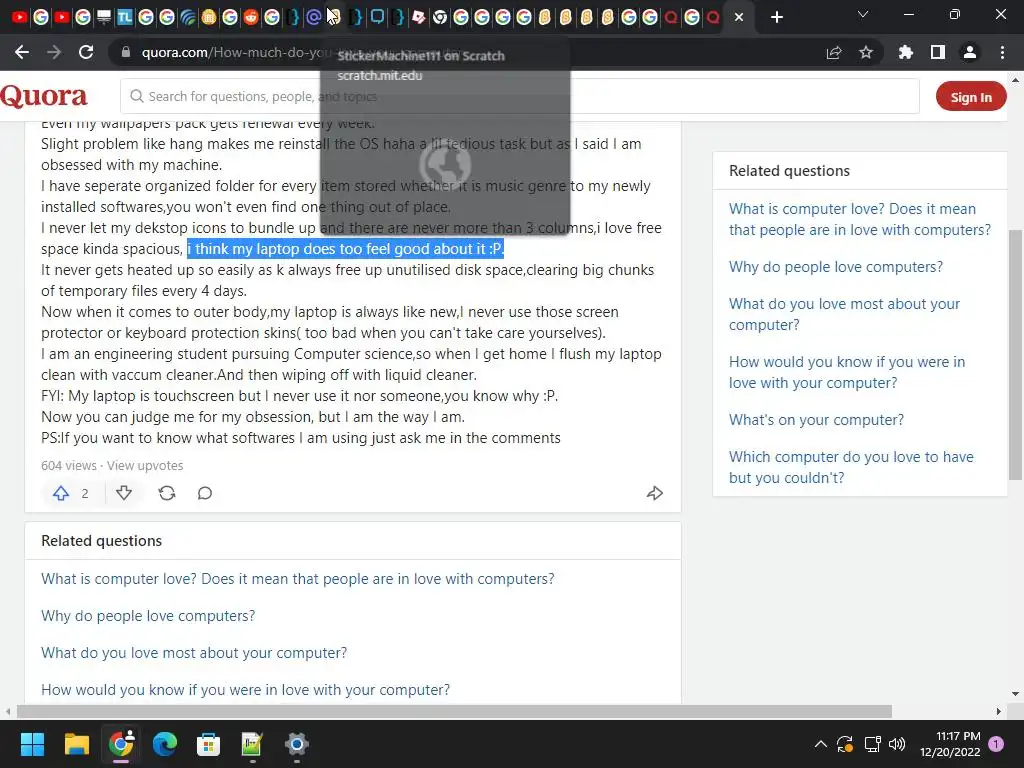Share this page from the address bar
Image resolution: width=1024 pixels, height=768 pixels.
(x=834, y=52)
